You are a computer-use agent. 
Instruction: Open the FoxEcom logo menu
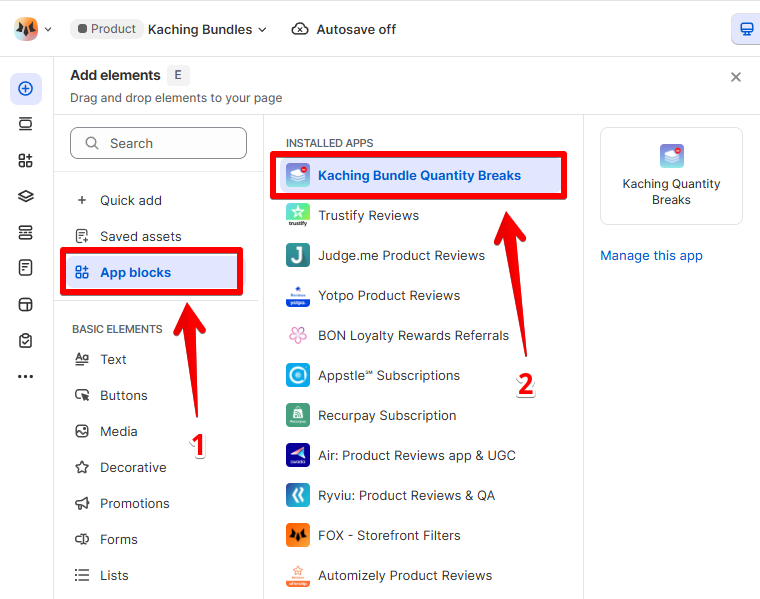26,29
